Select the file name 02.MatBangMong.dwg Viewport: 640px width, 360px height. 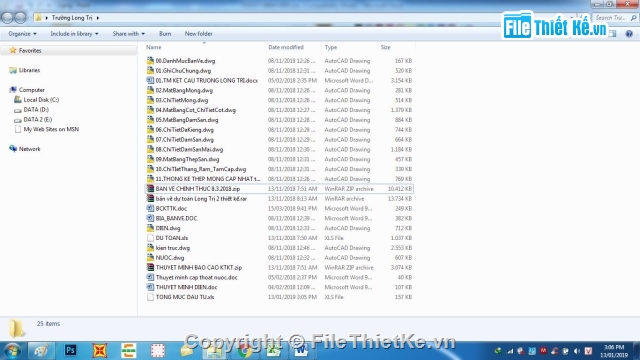coord(184,91)
